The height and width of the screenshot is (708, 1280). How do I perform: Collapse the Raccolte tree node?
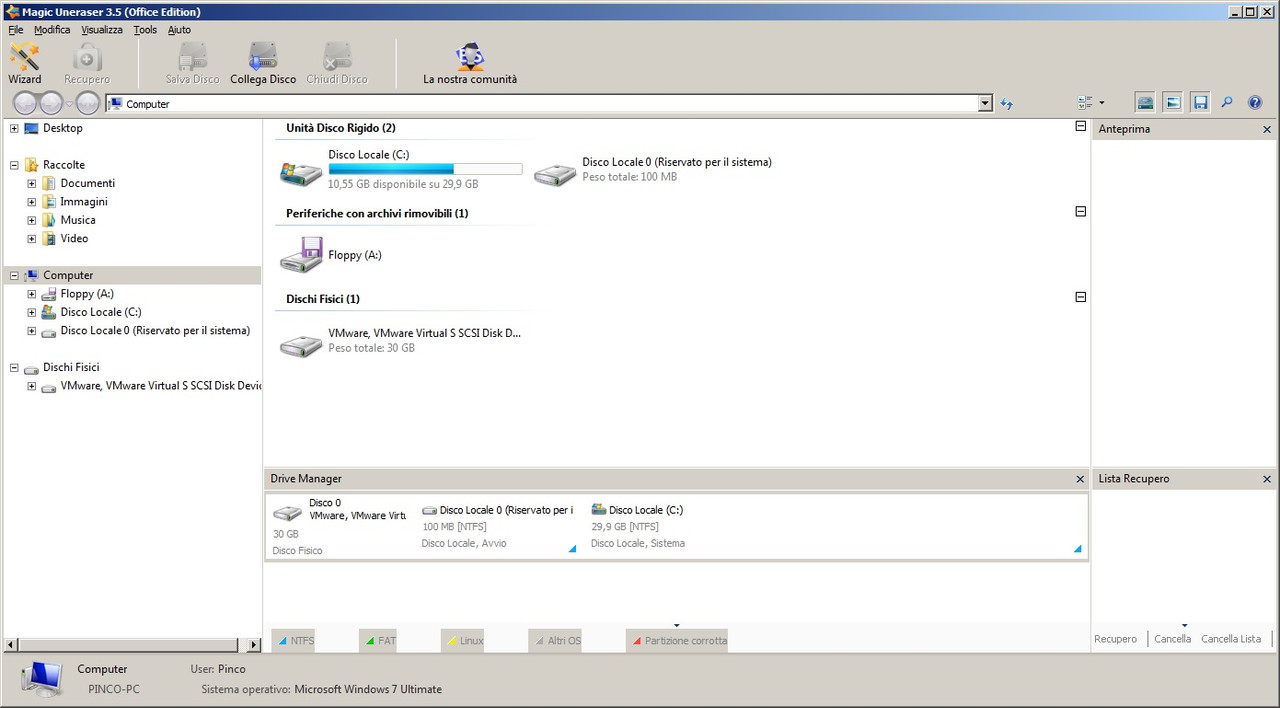click(14, 165)
